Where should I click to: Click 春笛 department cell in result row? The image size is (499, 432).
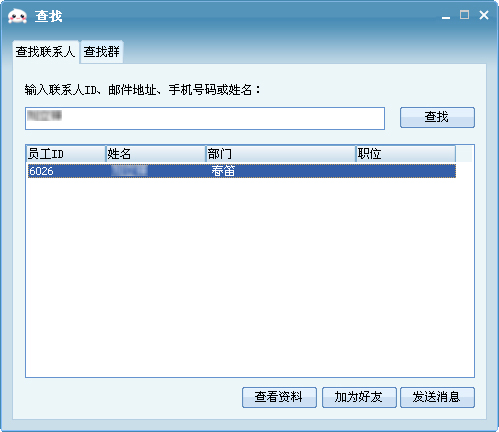[223, 171]
